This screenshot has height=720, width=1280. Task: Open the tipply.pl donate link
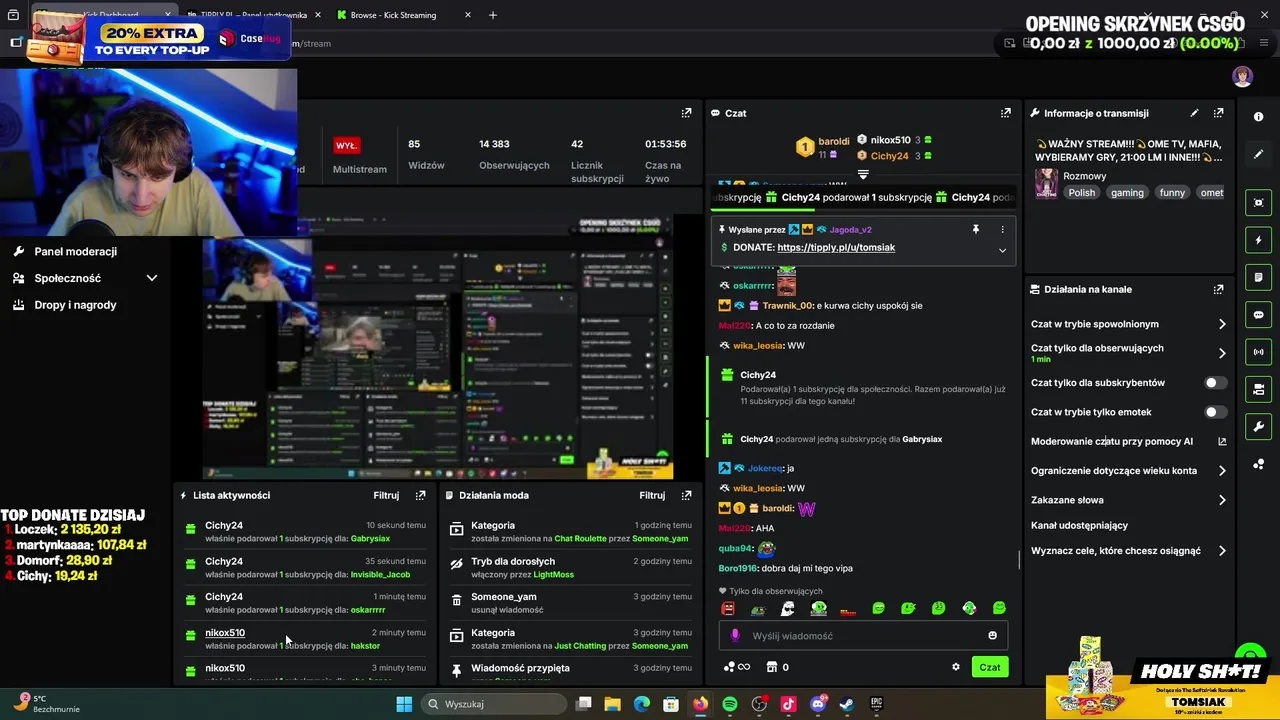point(835,247)
